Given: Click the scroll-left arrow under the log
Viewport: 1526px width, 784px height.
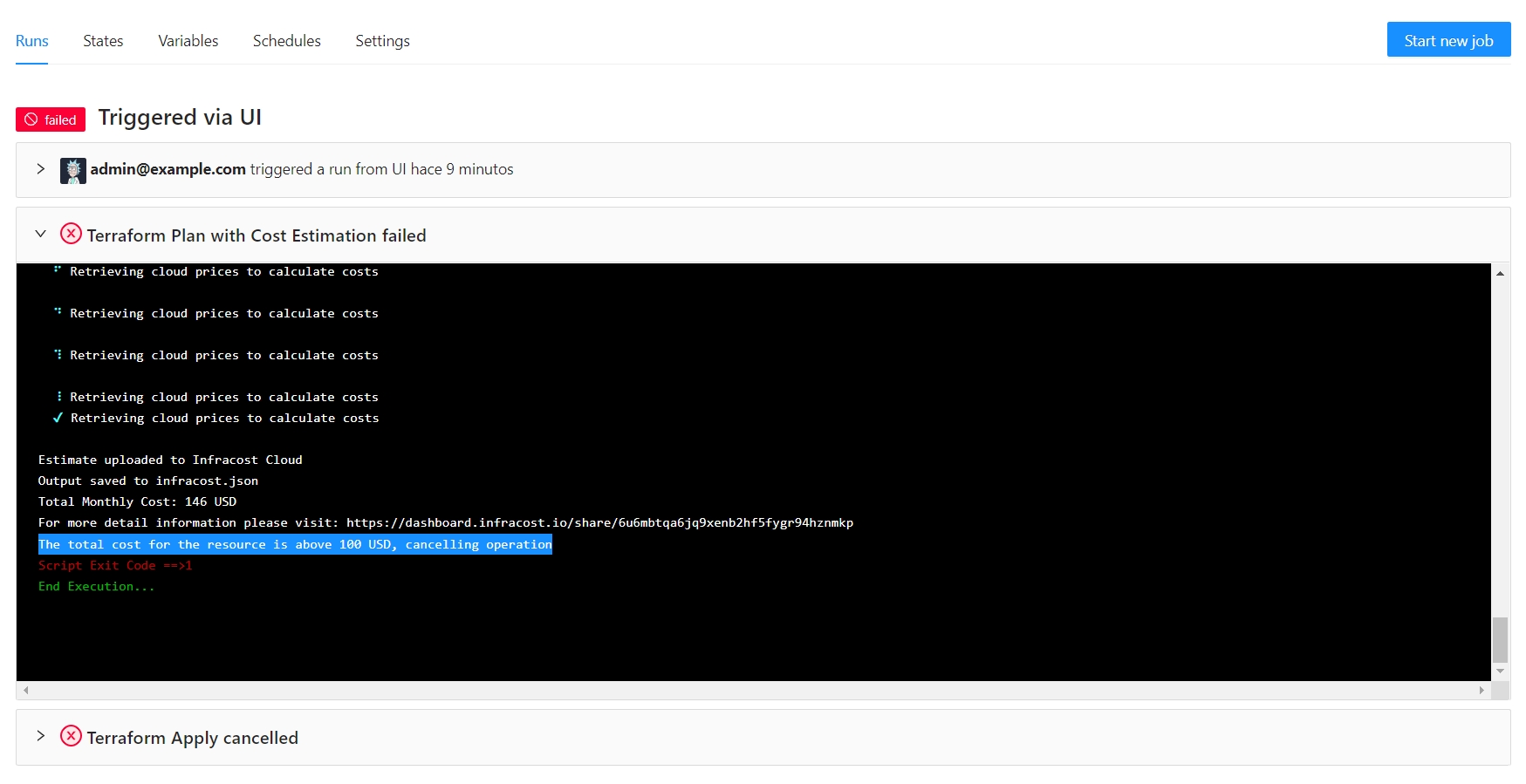Looking at the screenshot, I should 26,690.
